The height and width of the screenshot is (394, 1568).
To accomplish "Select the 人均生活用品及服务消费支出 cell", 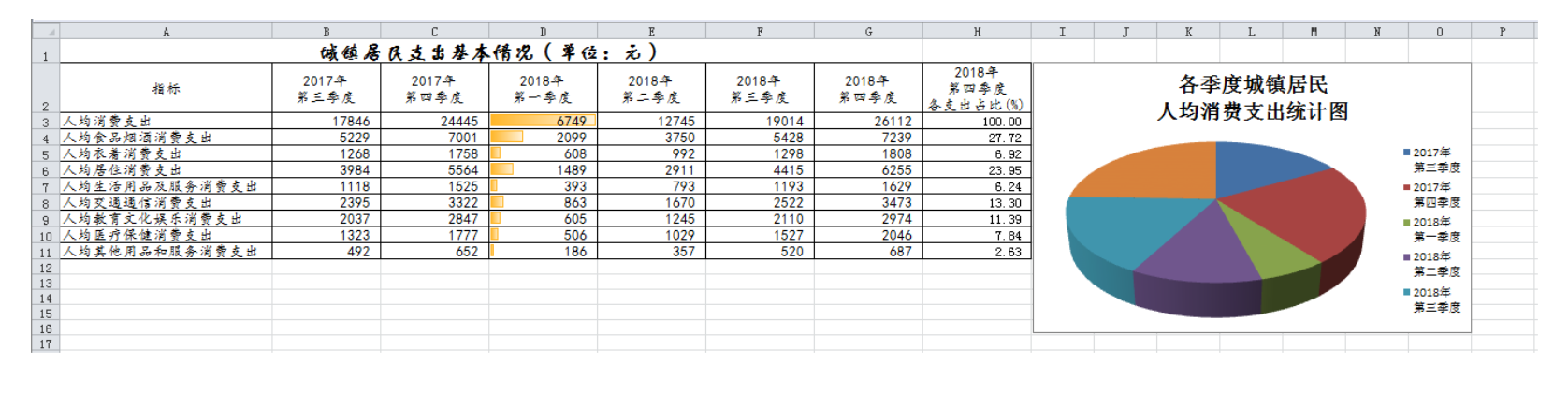I will [166, 186].
